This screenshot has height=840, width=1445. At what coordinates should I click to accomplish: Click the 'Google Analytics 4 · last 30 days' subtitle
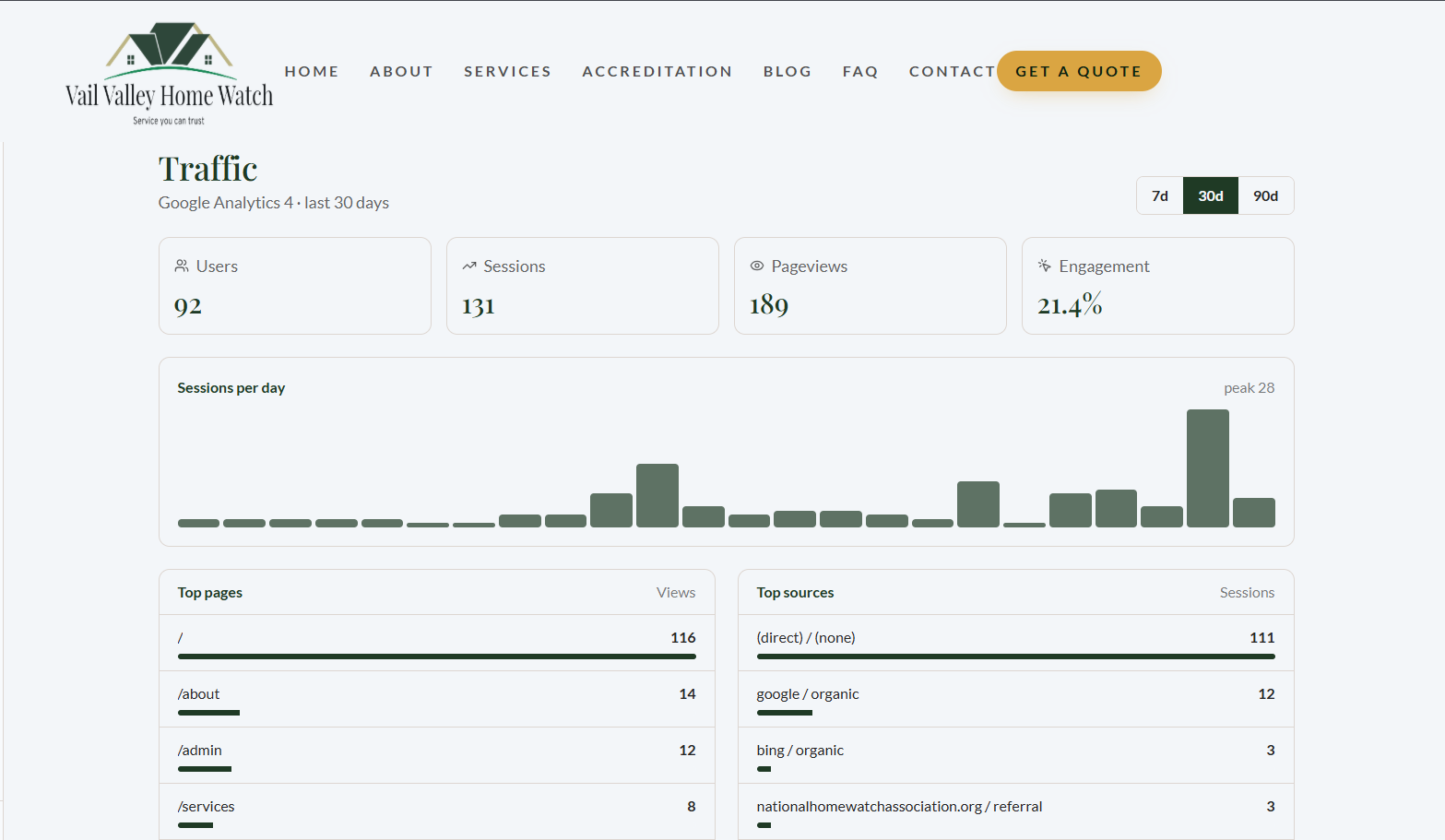pyautogui.click(x=274, y=203)
